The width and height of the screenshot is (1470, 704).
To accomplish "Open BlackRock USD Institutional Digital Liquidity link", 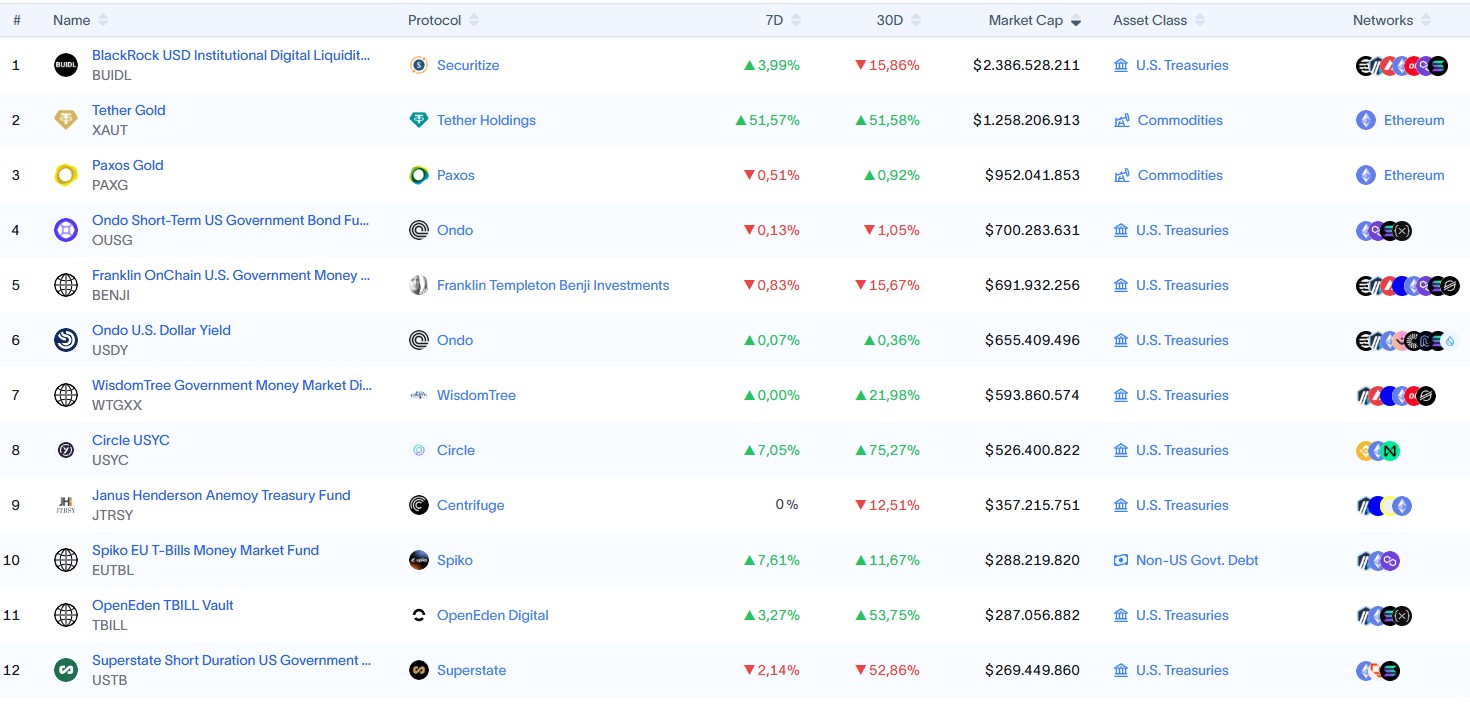I will click(231, 56).
